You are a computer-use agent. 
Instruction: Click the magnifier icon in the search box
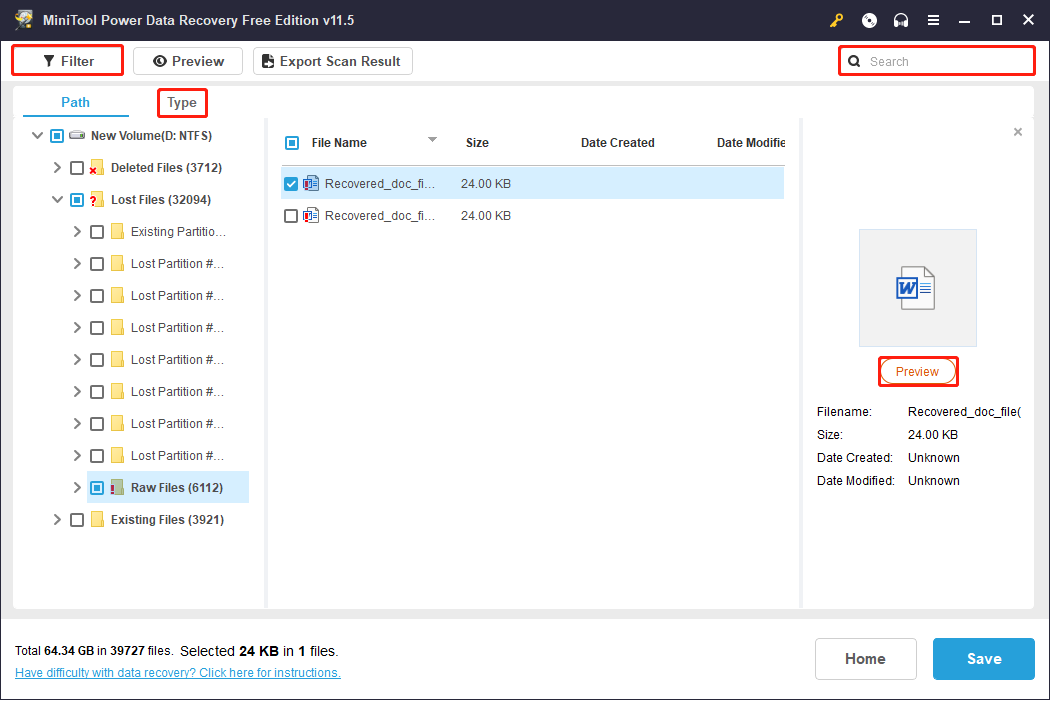click(854, 62)
